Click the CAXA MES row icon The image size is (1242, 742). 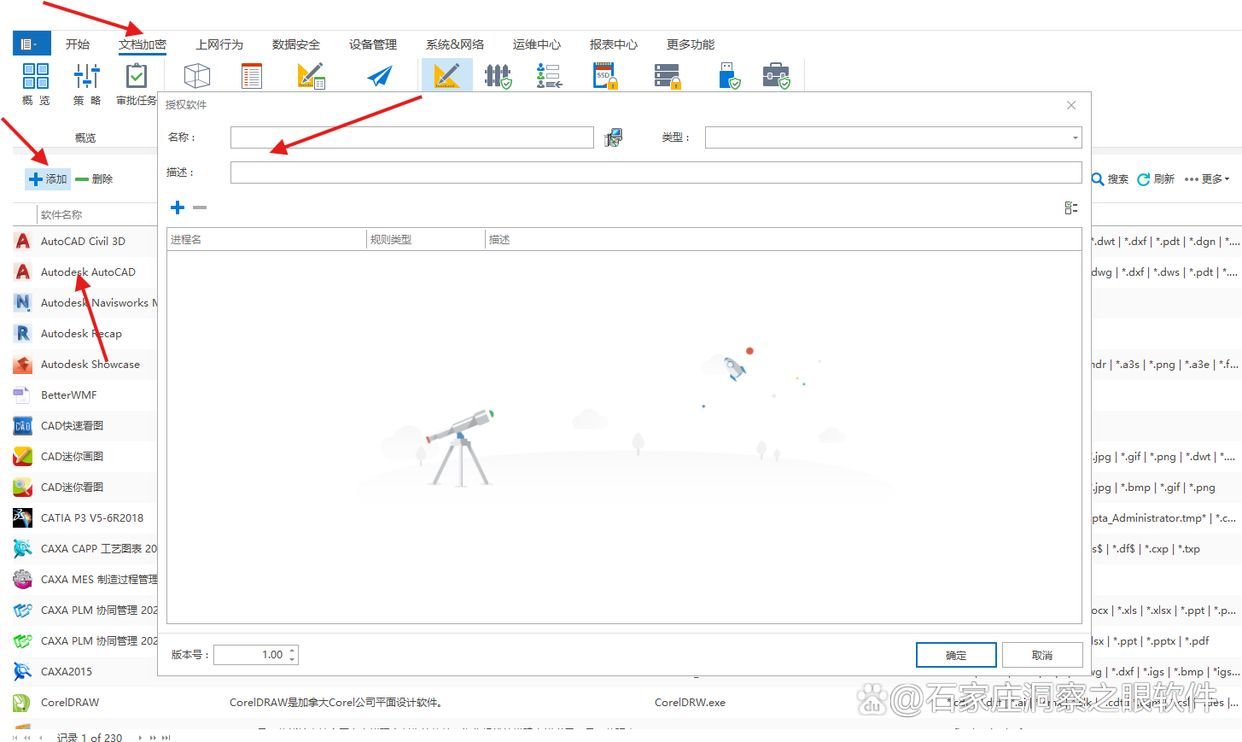click(x=22, y=579)
